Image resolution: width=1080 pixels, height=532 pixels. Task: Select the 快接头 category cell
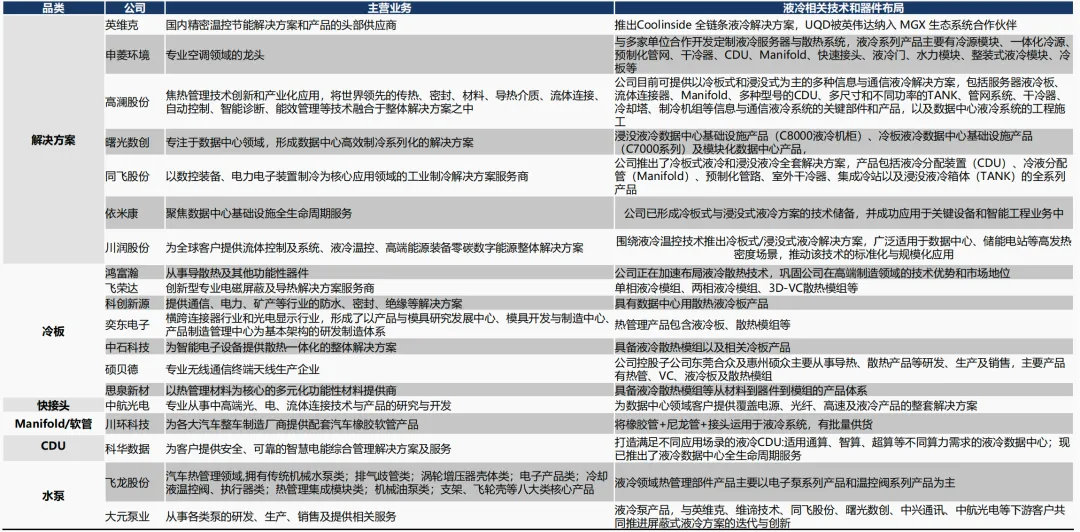point(52,405)
